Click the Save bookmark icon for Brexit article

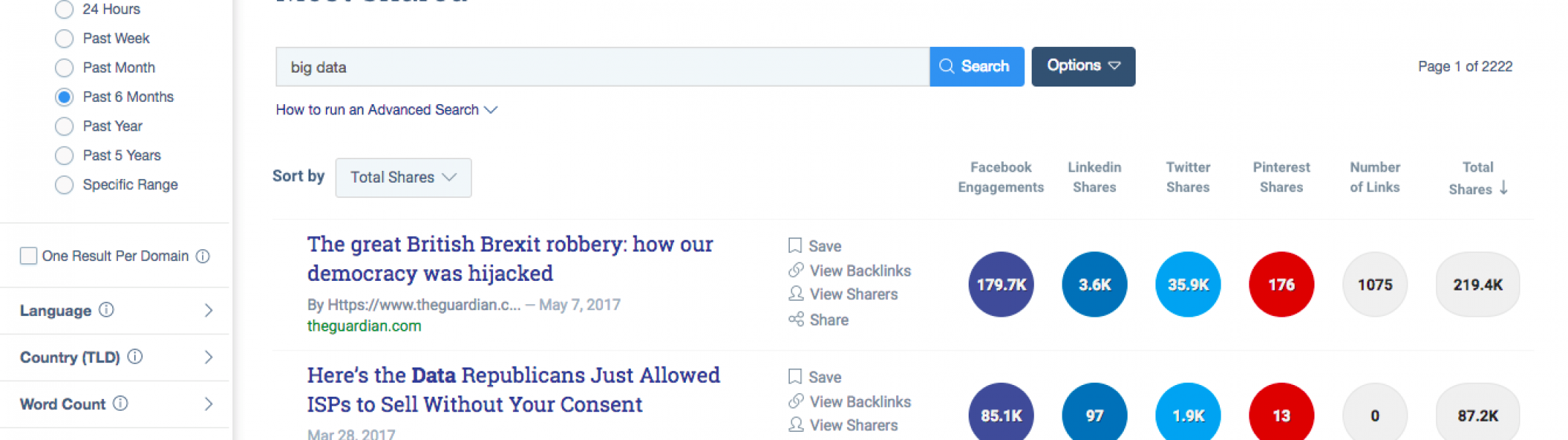pyautogui.click(x=795, y=246)
